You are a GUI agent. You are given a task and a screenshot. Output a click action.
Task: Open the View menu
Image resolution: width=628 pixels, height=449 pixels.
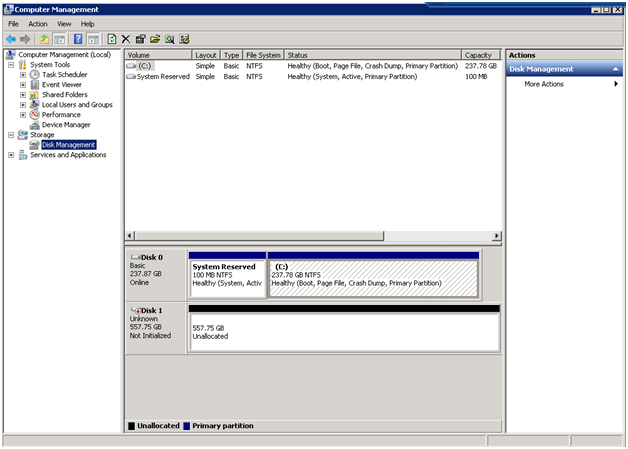(64, 23)
